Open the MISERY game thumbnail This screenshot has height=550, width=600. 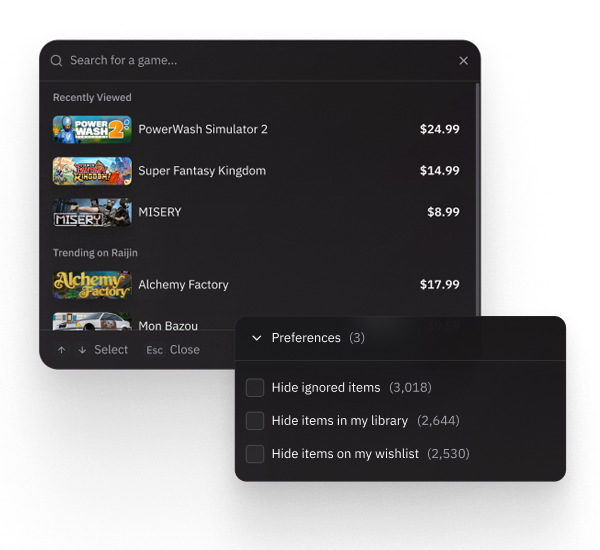coord(92,212)
